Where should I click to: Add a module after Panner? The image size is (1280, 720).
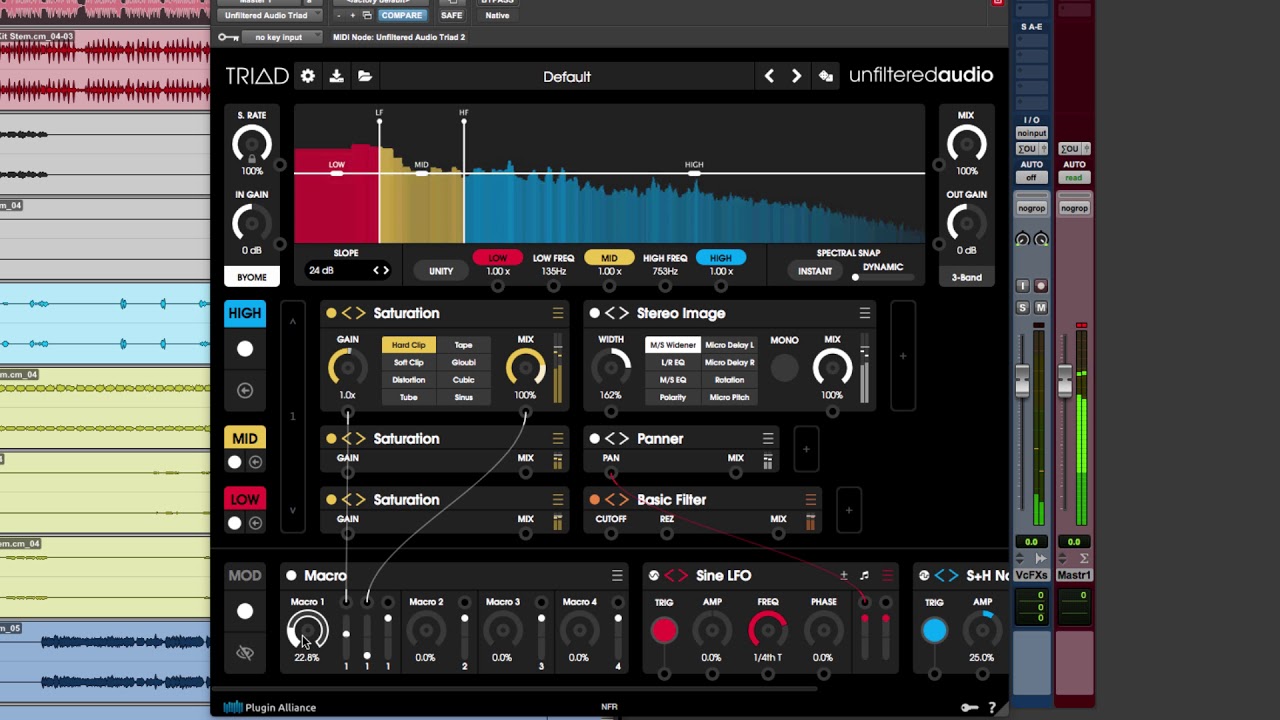click(x=806, y=449)
